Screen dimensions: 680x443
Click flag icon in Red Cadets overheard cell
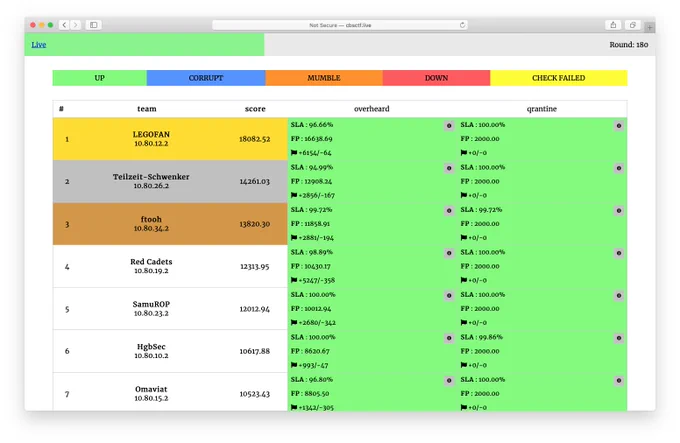pyautogui.click(x=294, y=280)
